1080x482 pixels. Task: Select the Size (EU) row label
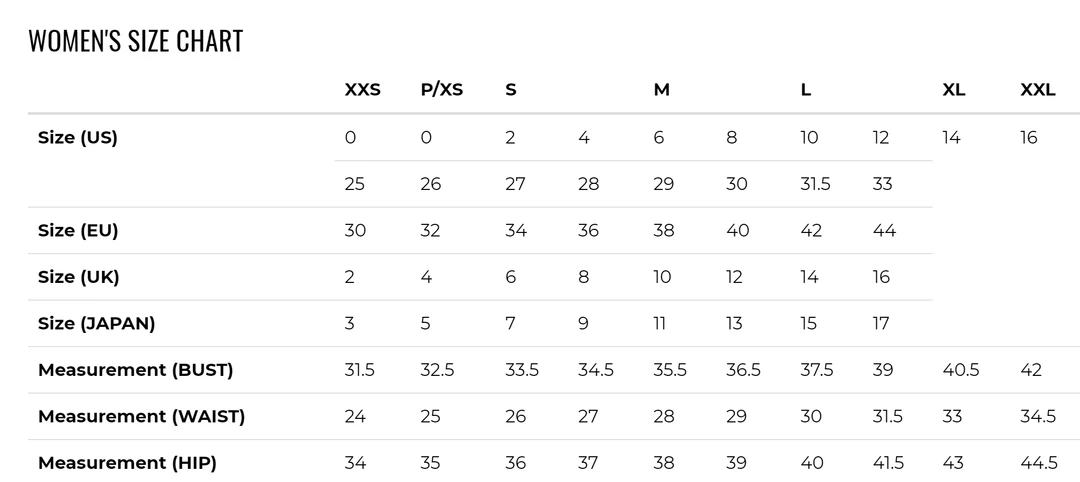[78, 231]
